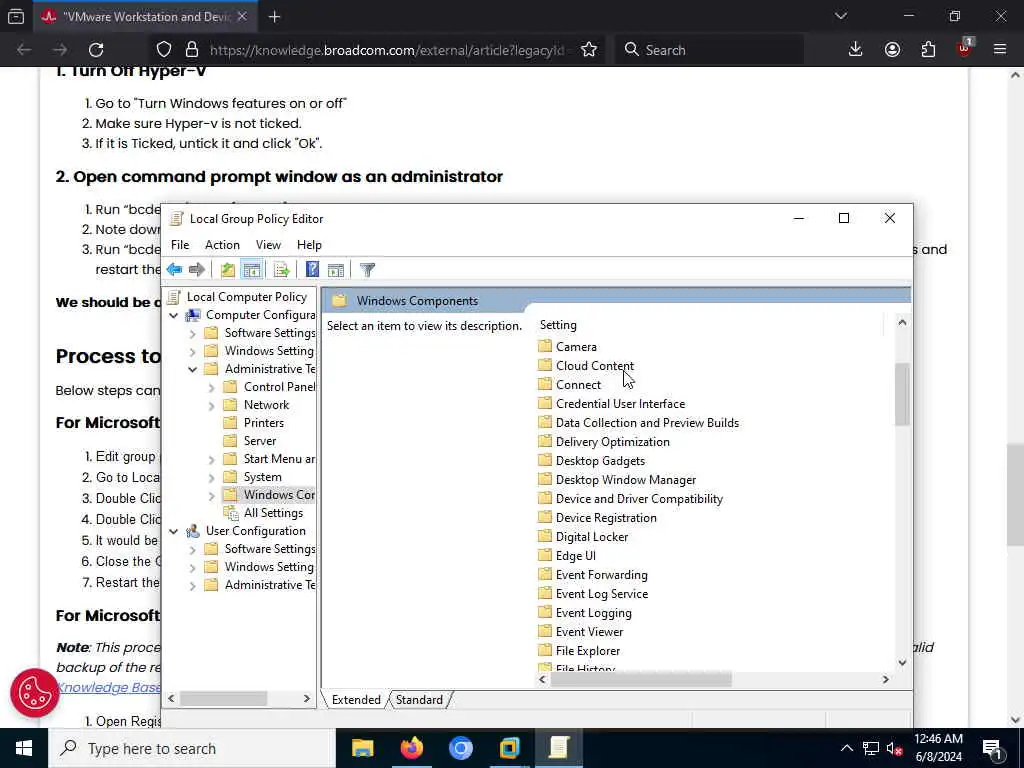Click the Back arrow in Group Policy toolbar
This screenshot has width=1024, height=768.
point(174,270)
